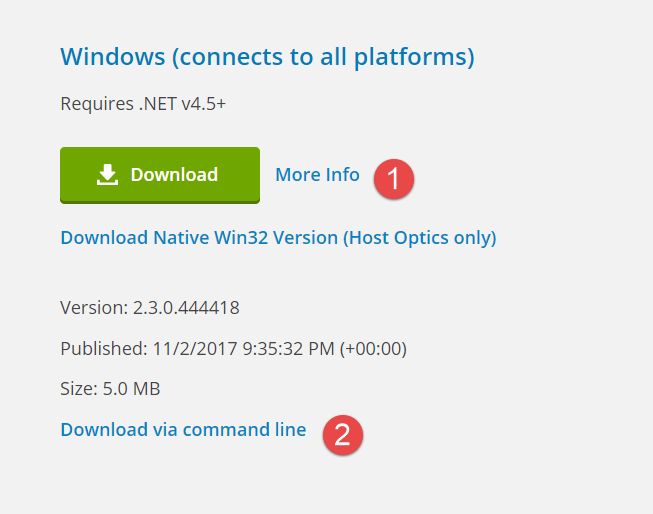This screenshot has height=514, width=653.
Task: Click the Size: 5.0 MB text
Action: coord(110,389)
